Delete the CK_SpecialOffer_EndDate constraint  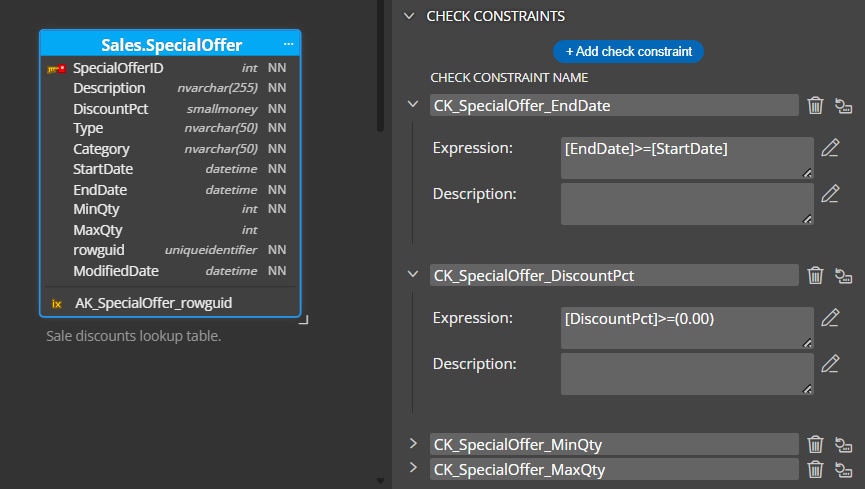[x=815, y=105]
